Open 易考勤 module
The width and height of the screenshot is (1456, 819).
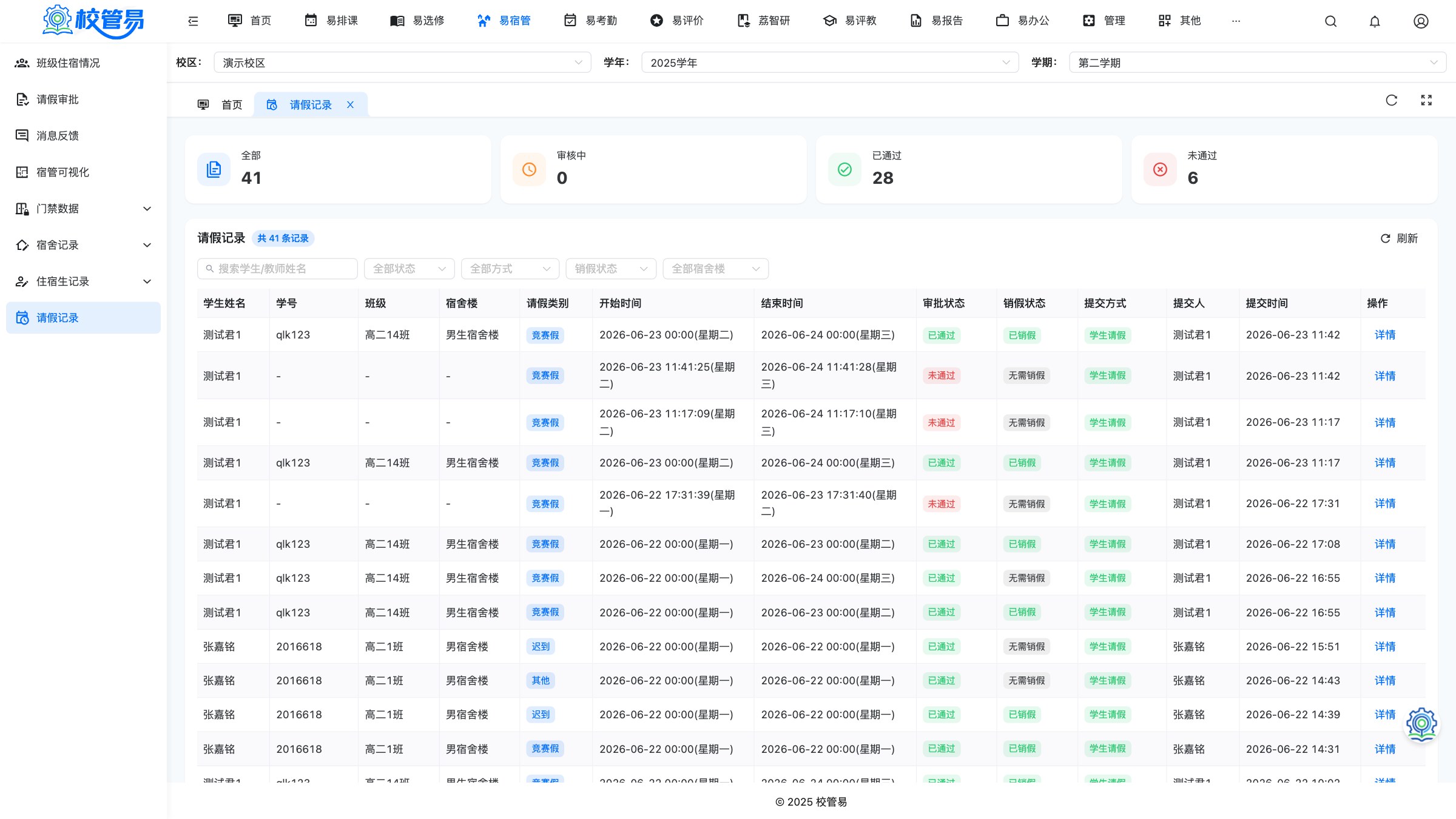coord(590,21)
